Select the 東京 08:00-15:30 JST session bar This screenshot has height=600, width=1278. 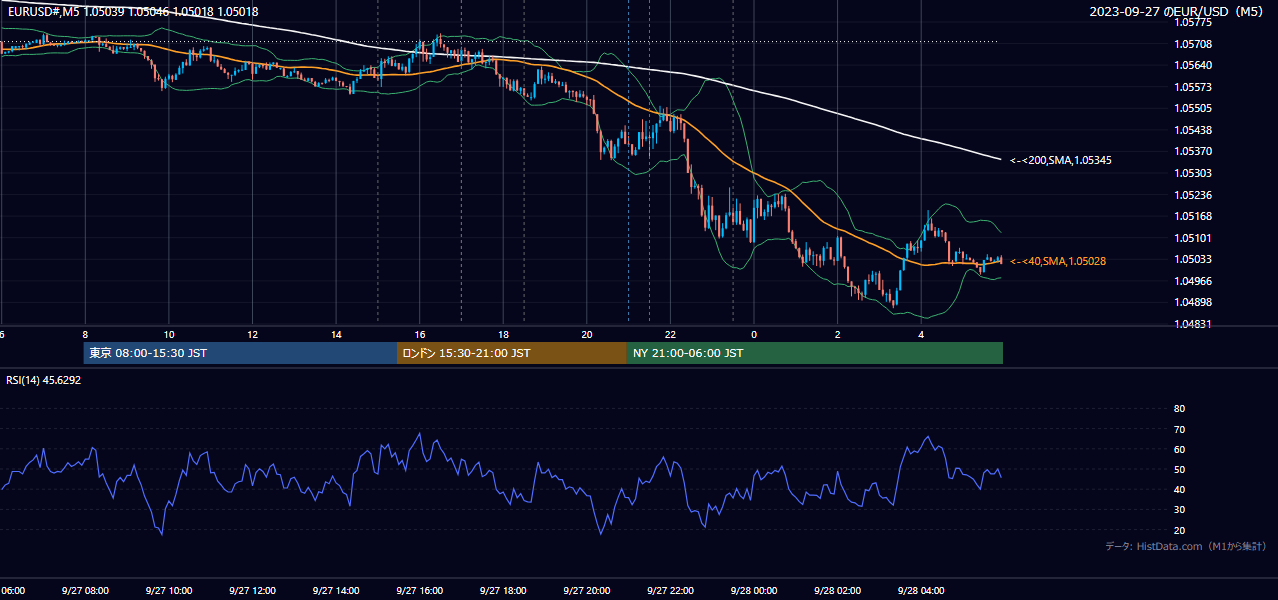click(x=240, y=353)
